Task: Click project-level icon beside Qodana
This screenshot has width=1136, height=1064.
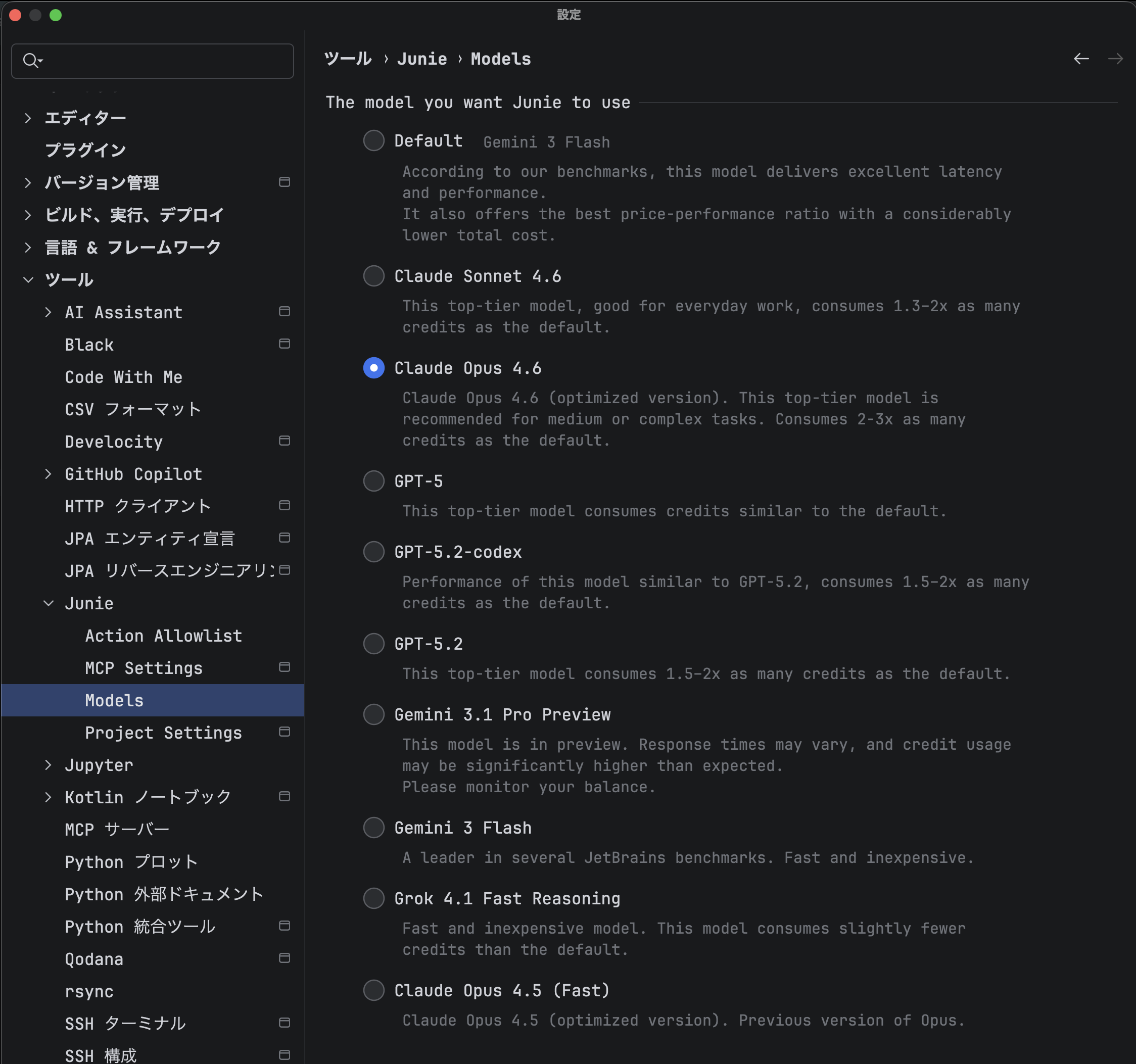Action: (x=284, y=958)
